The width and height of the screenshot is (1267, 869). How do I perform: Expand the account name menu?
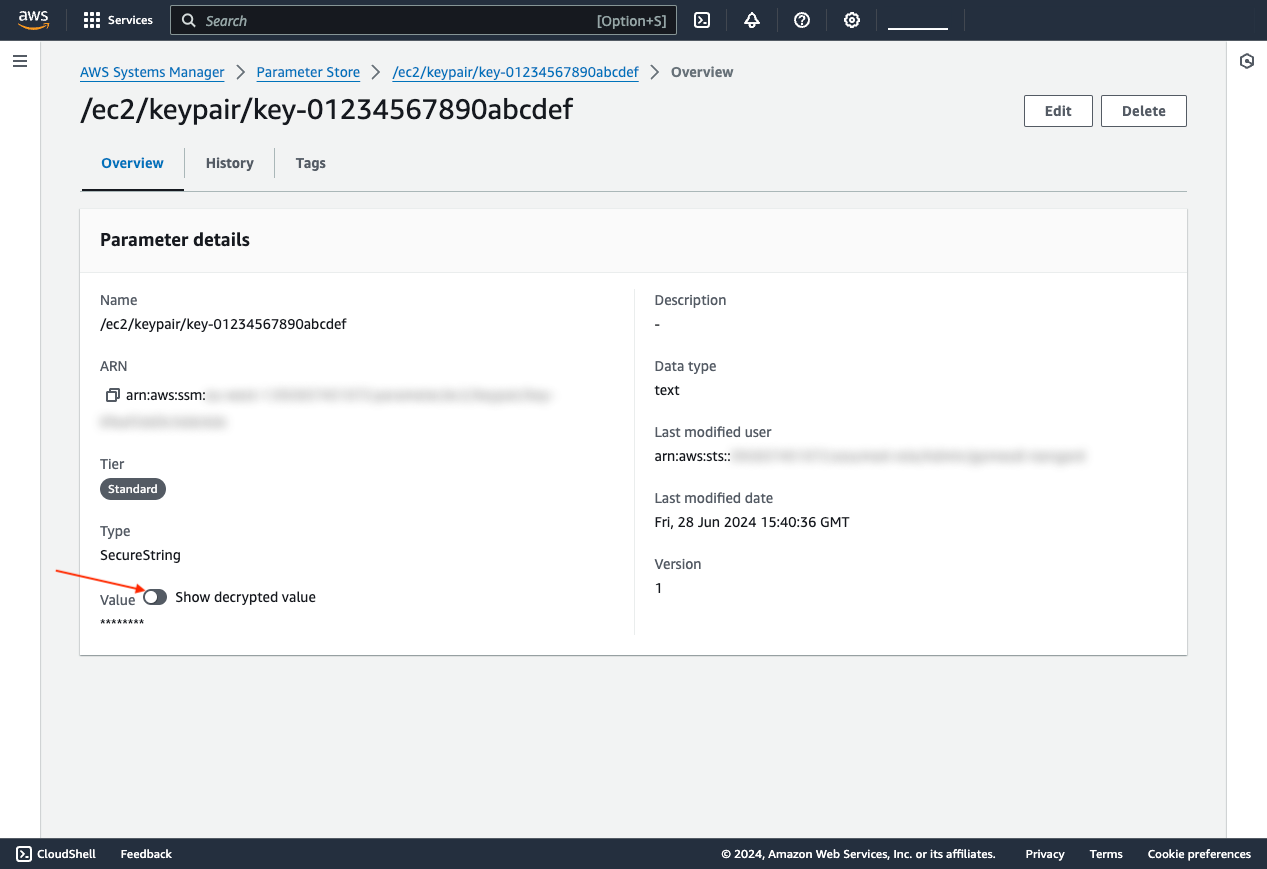[916, 20]
